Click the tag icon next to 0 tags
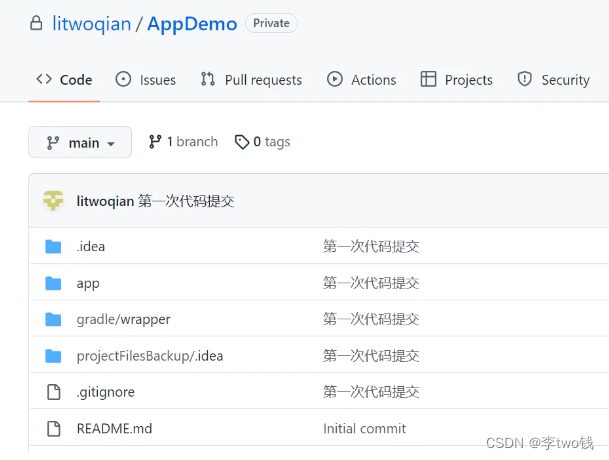This screenshot has height=460, width=609. pos(241,142)
